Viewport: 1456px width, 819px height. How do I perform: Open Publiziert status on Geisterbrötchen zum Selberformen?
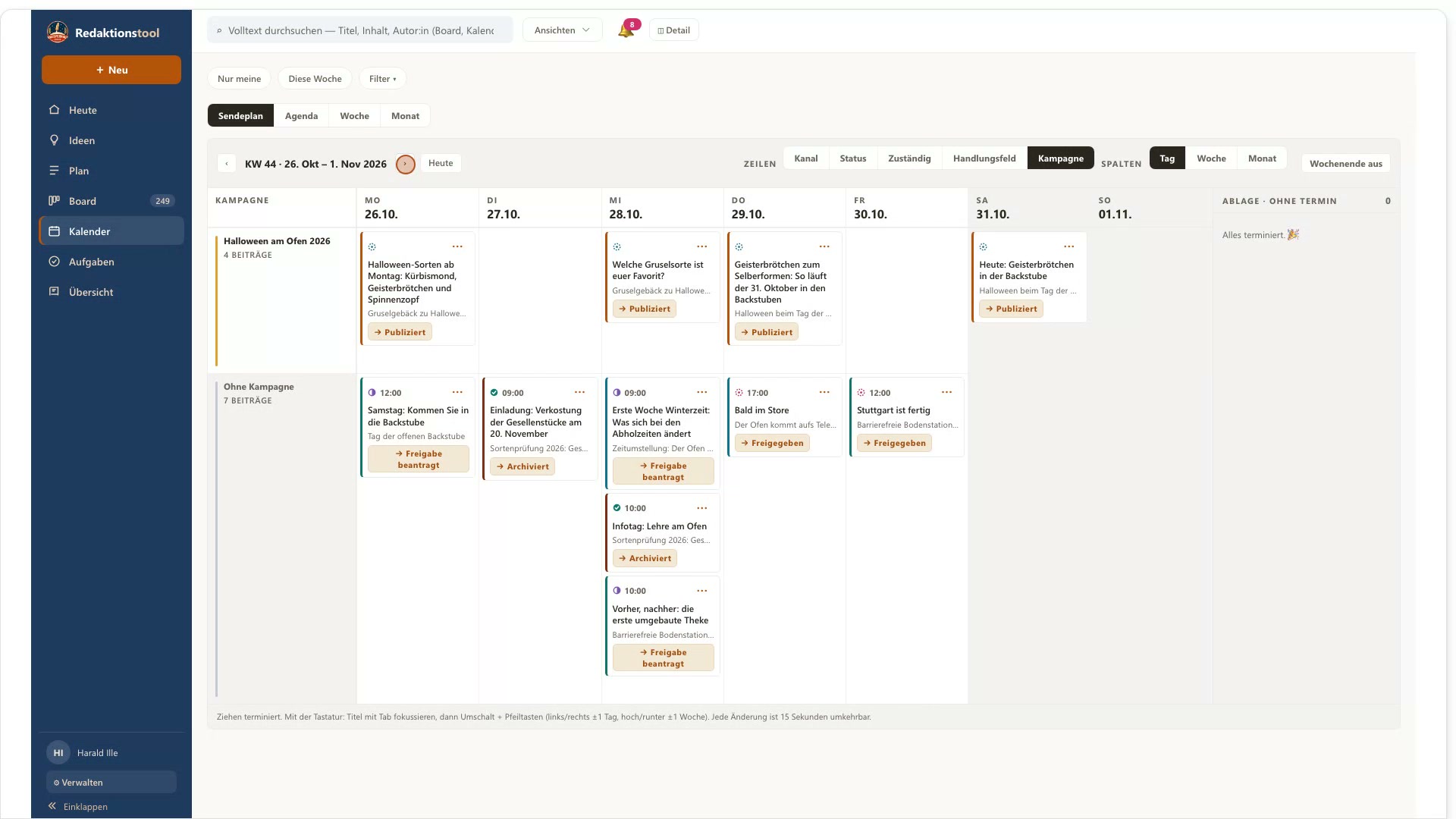(766, 332)
